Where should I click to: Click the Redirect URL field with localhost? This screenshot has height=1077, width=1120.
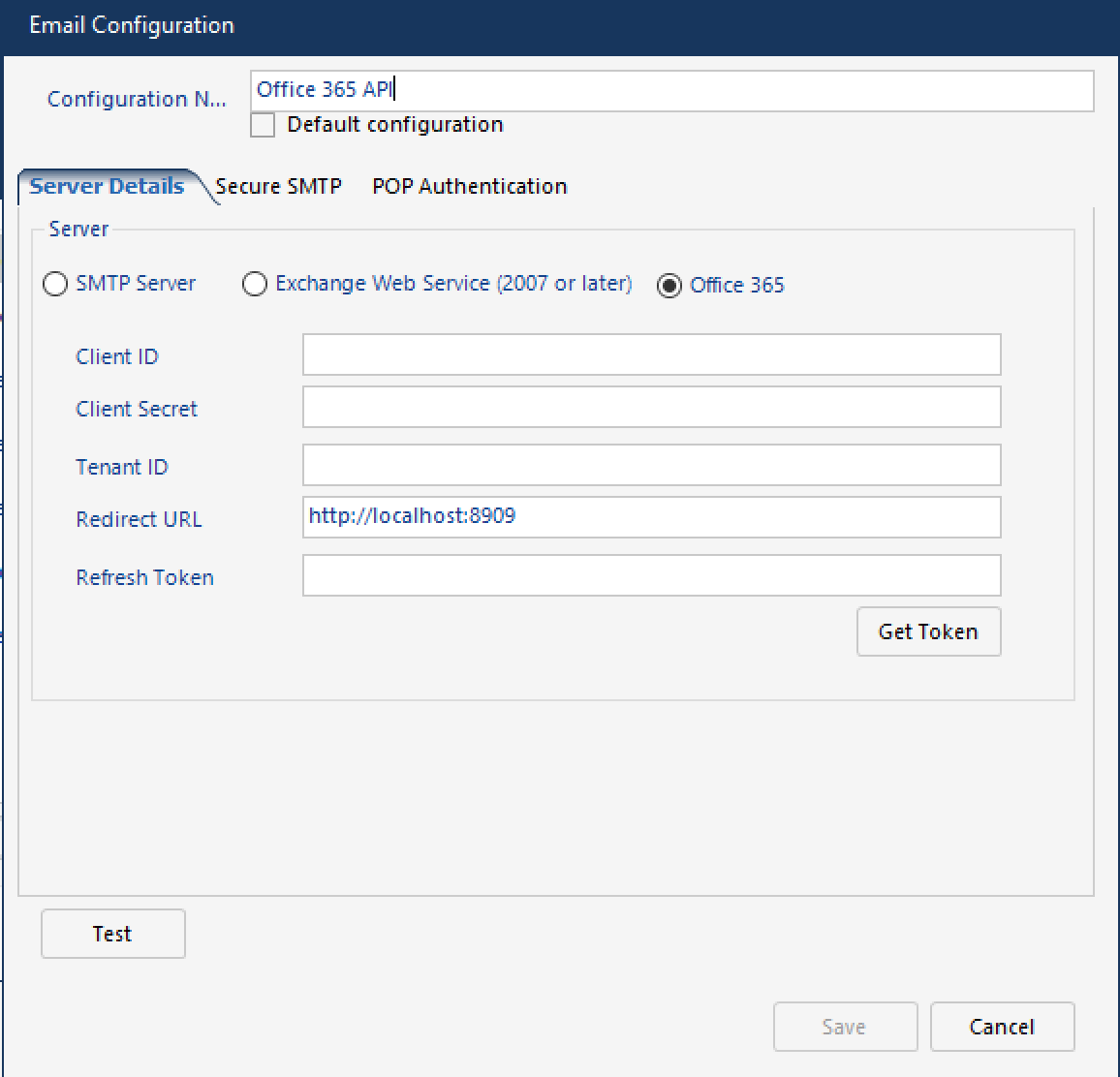tap(651, 517)
